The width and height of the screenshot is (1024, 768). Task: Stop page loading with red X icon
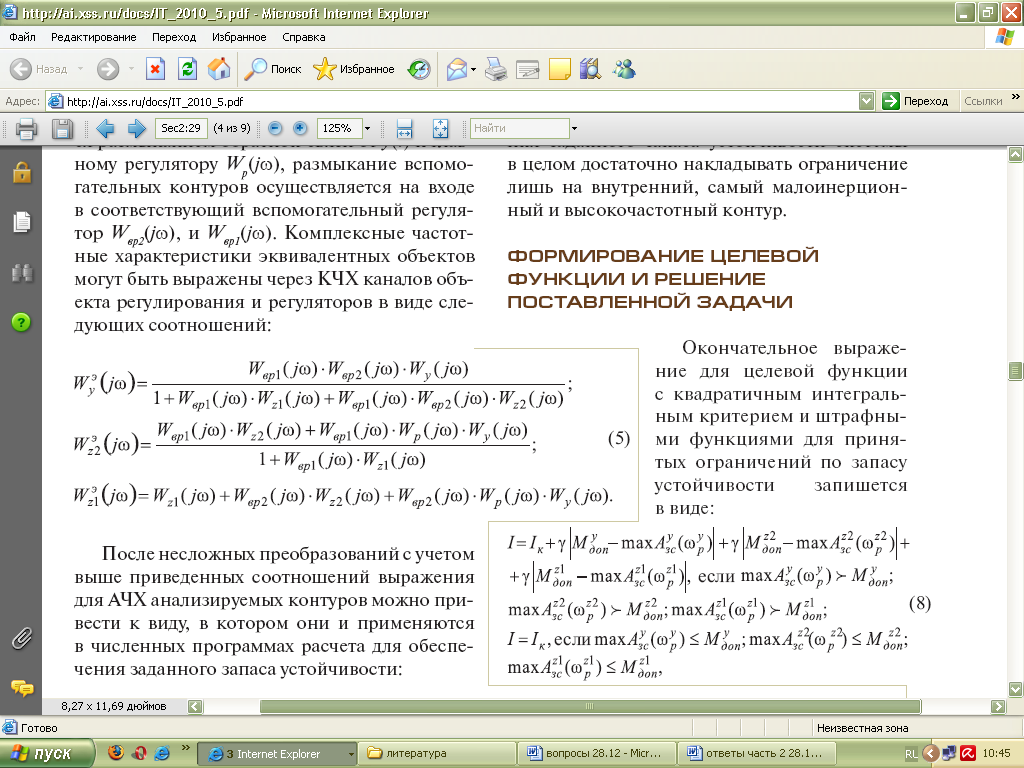(x=155, y=69)
